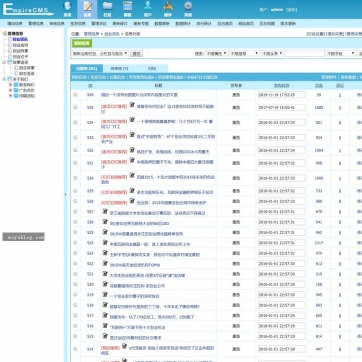
Task: Switch to the 已发布 (81) tab
Action: pyautogui.click(x=86, y=68)
